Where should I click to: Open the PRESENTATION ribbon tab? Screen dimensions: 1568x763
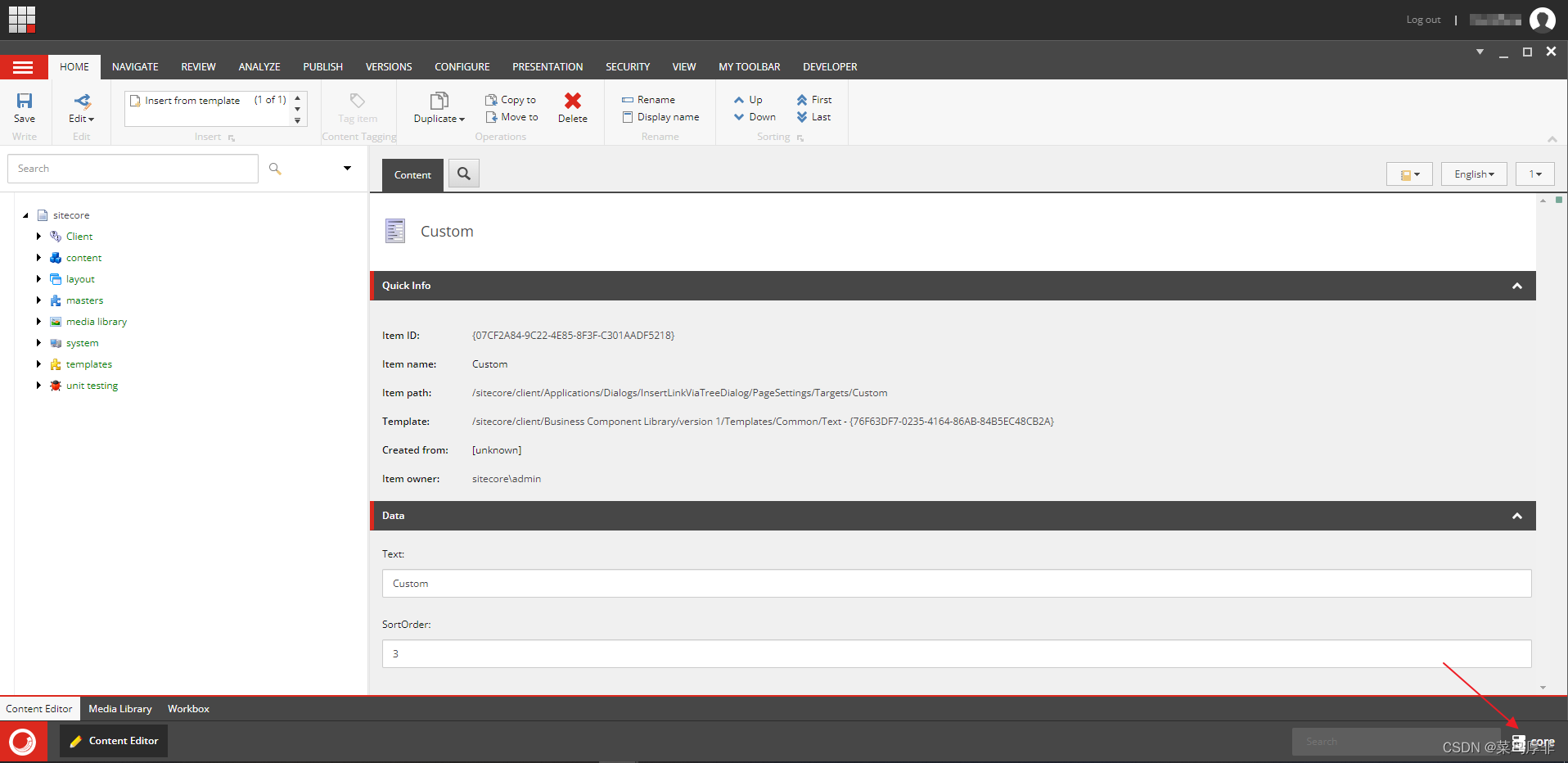(547, 67)
